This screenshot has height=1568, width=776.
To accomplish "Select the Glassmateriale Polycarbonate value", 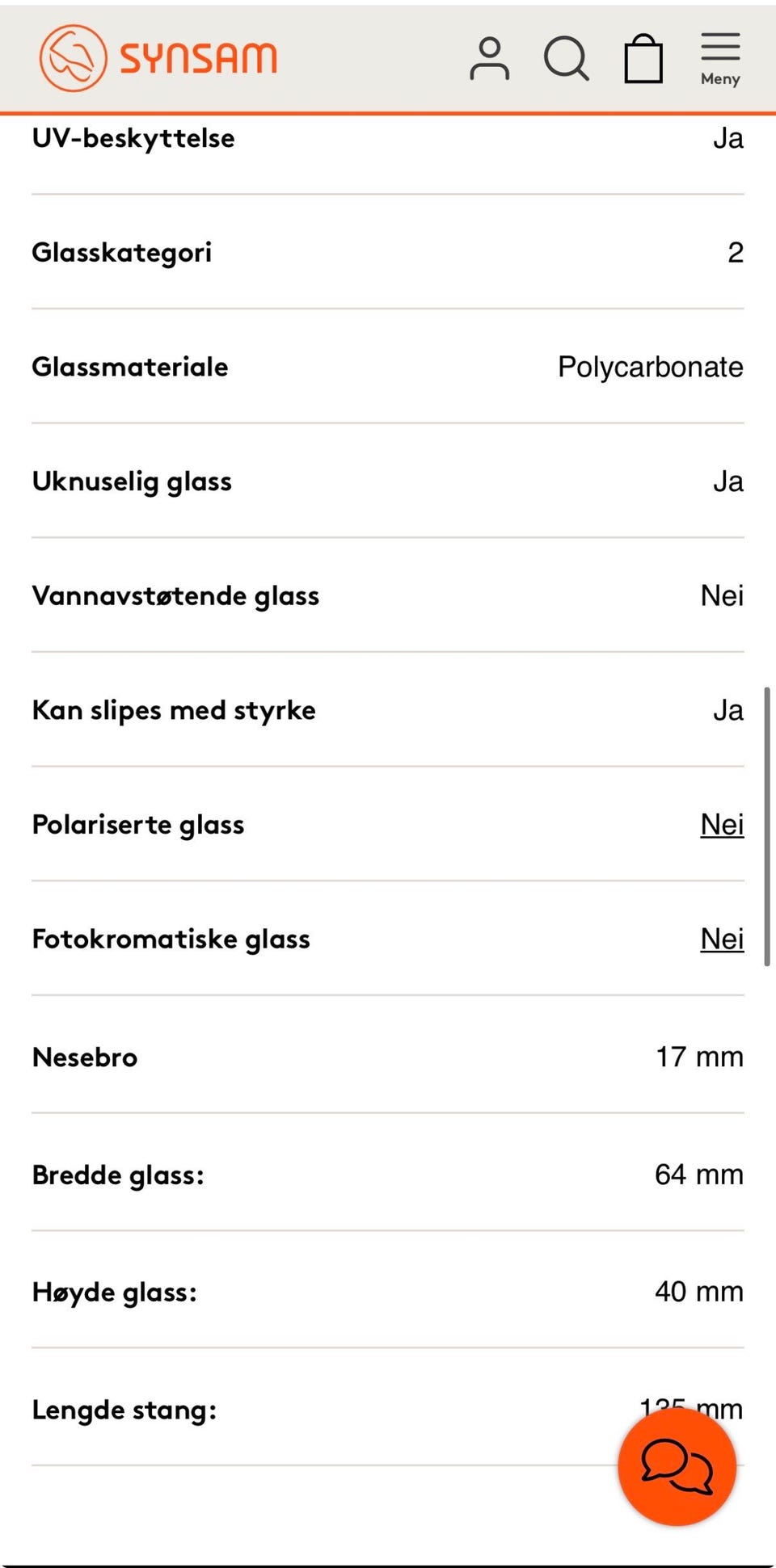I will click(x=651, y=367).
